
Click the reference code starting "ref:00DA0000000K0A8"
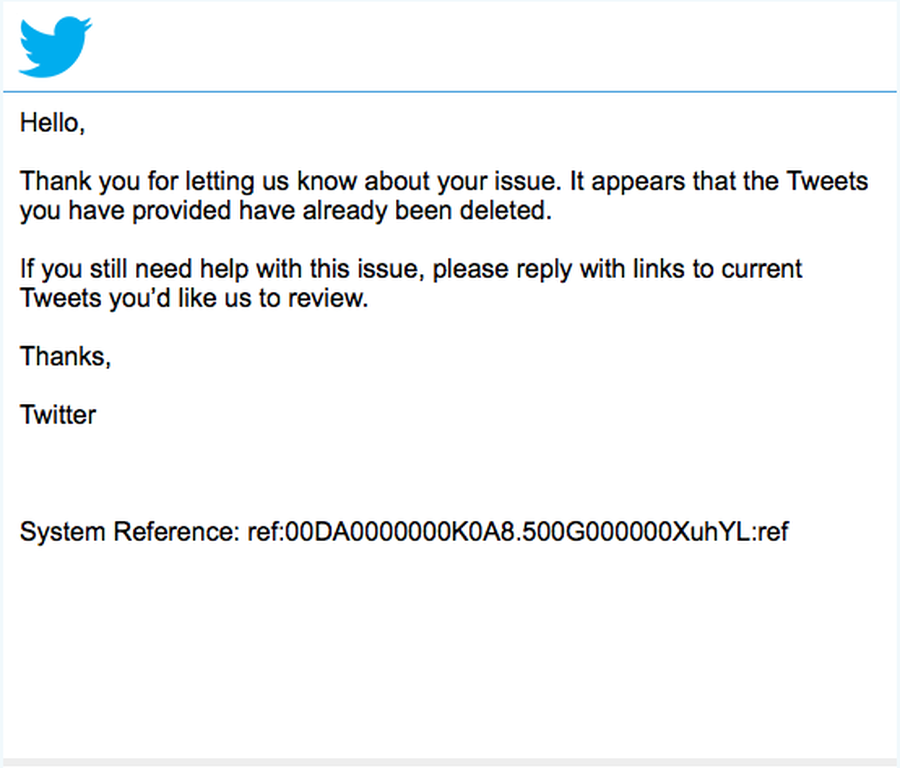[518, 532]
